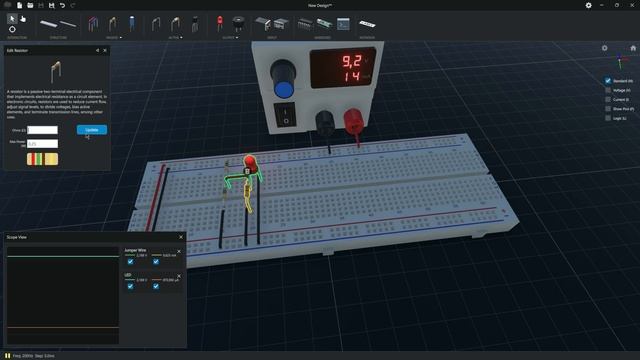The image size is (640, 360).
Task: Click the Ohms value input field
Action: [42, 130]
